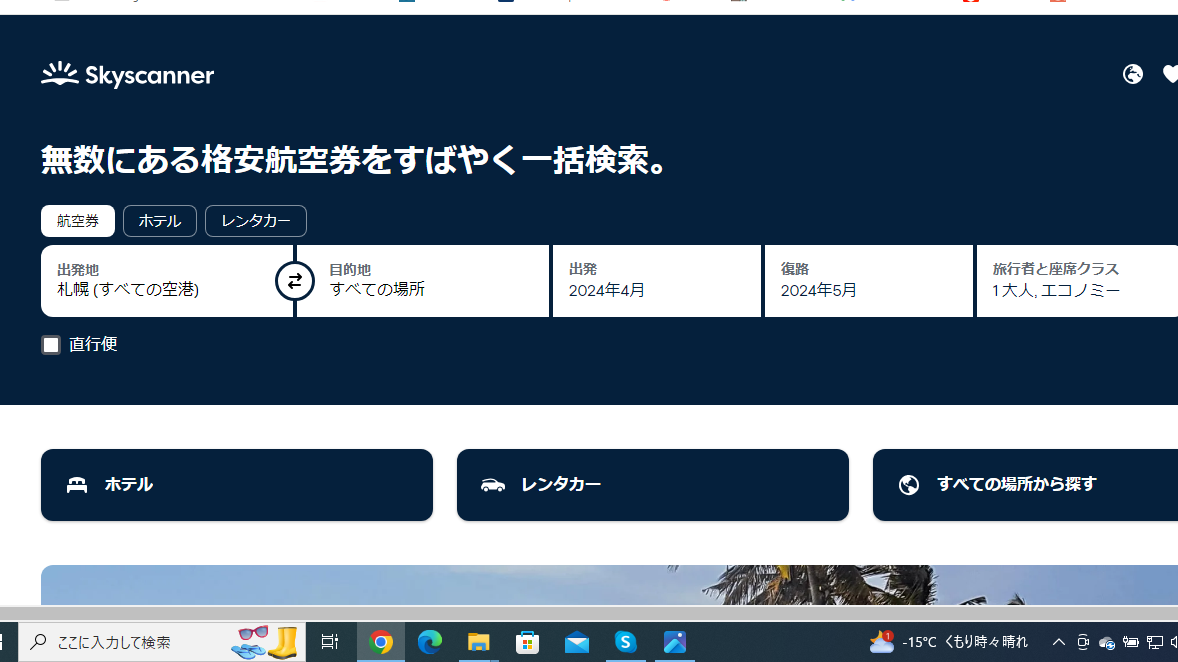Switch to the ホテル tab
The width and height of the screenshot is (1178, 662).
(160, 221)
